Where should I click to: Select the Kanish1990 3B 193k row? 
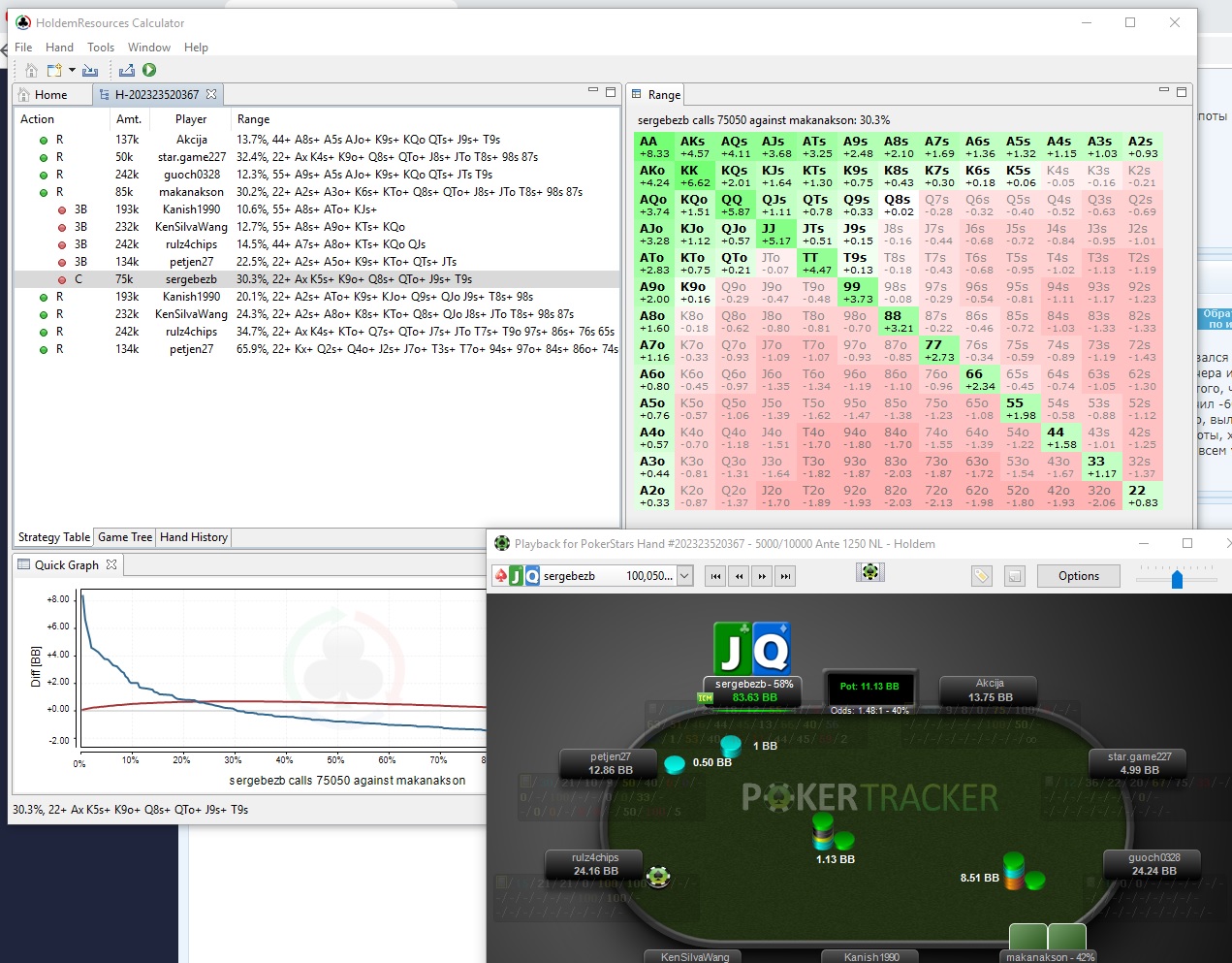coord(316,209)
